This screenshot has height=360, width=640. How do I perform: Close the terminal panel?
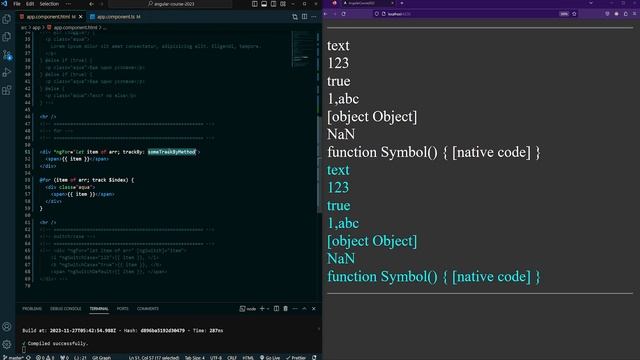tap(313, 309)
